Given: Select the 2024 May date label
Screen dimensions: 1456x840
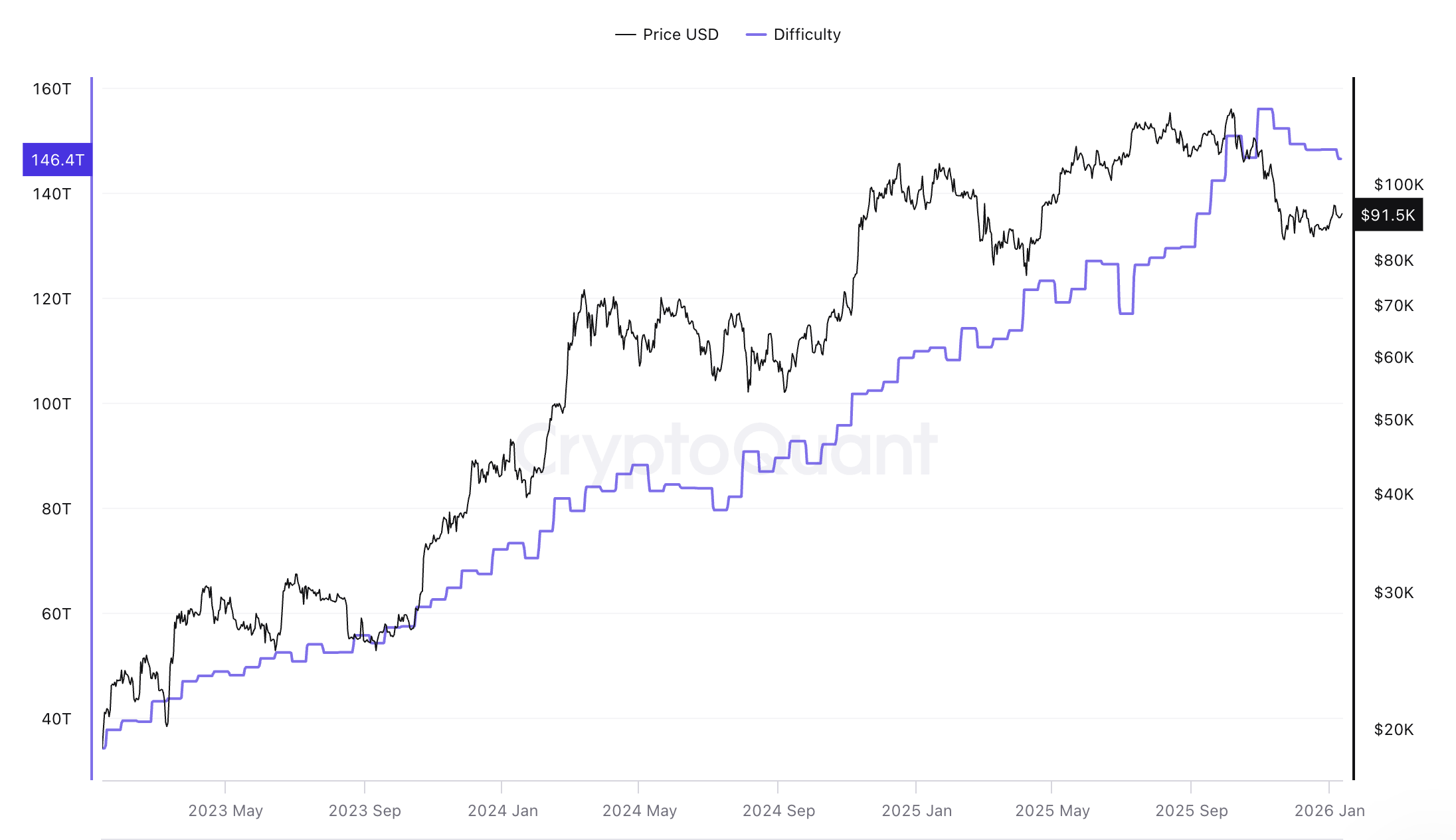Looking at the screenshot, I should tap(639, 811).
